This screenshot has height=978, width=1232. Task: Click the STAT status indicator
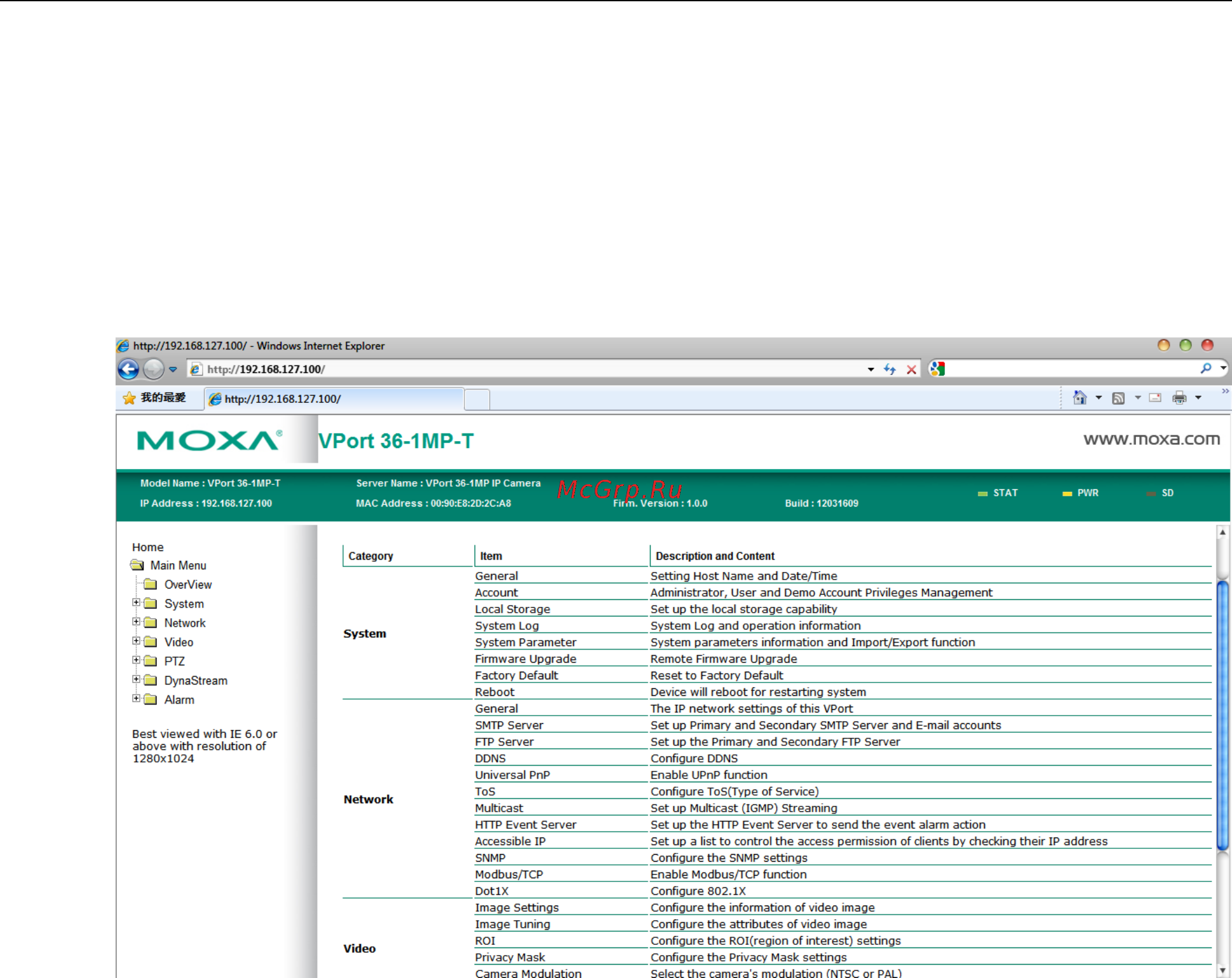coord(998,493)
